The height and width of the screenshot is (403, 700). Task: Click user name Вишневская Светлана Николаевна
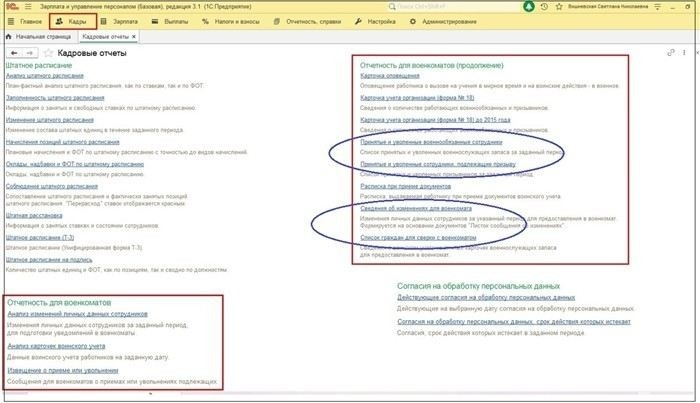coord(608,7)
